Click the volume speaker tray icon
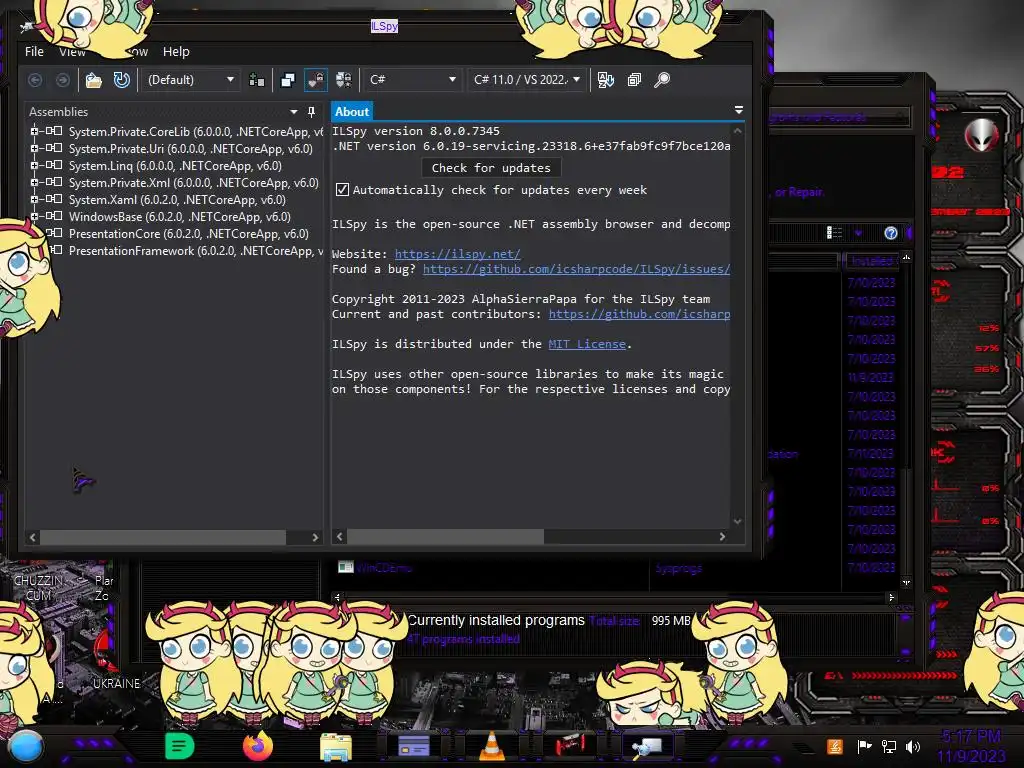The width and height of the screenshot is (1024, 768). (x=912, y=746)
